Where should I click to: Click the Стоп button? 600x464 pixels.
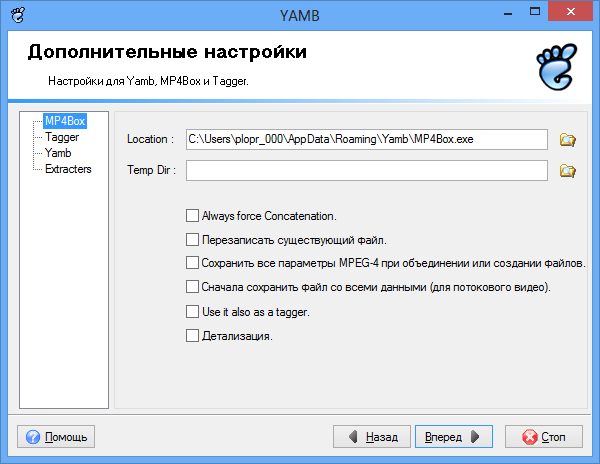coord(544,436)
